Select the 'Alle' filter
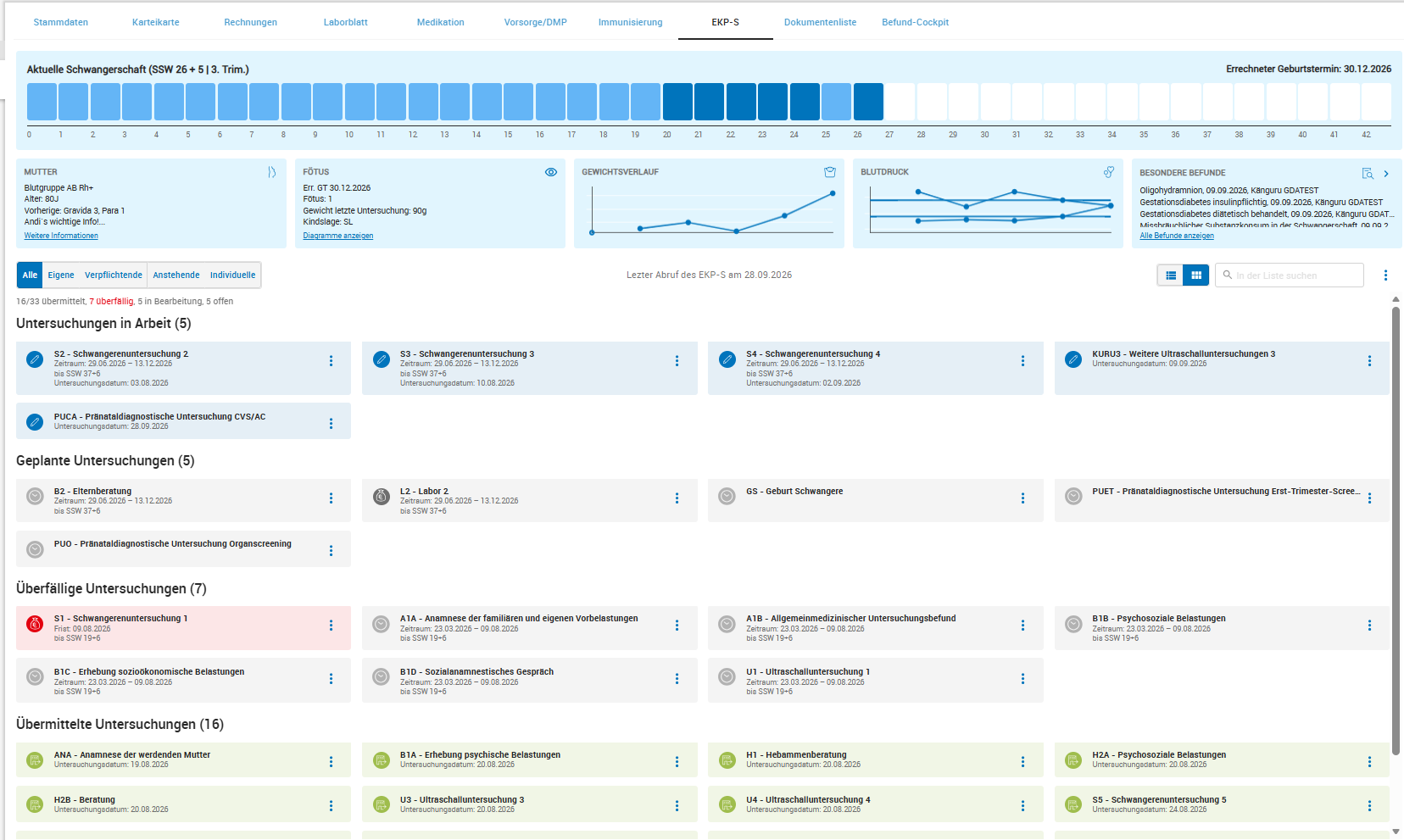The width and height of the screenshot is (1404, 840). pos(30,275)
